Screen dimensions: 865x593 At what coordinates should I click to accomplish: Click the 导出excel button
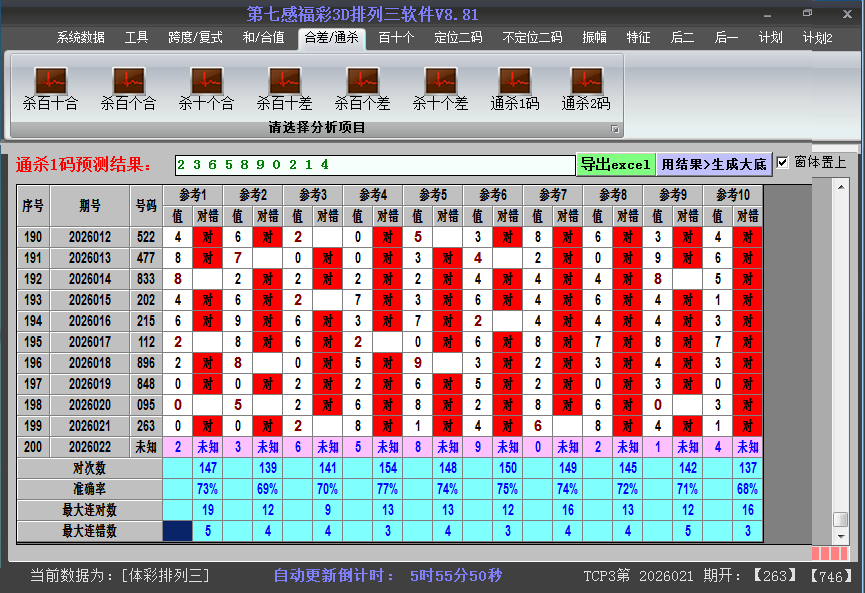pos(615,165)
